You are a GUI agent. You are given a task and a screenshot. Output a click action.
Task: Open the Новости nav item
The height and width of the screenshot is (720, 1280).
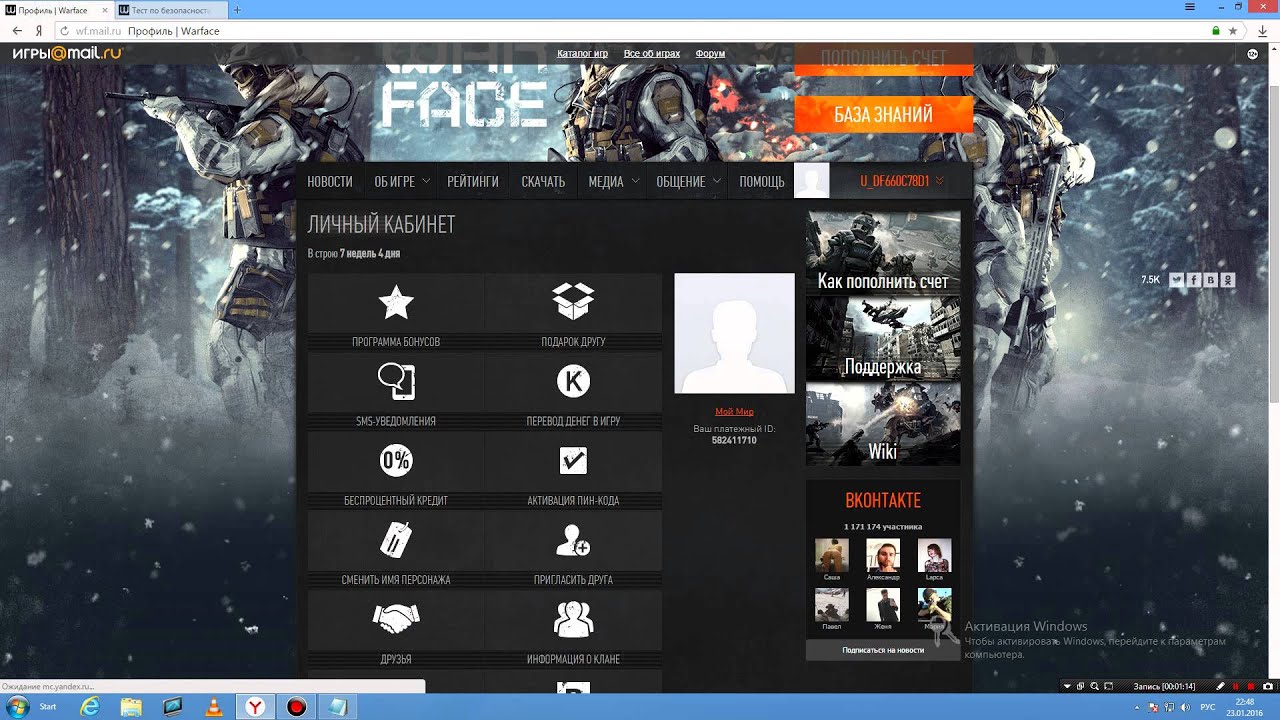coord(330,181)
